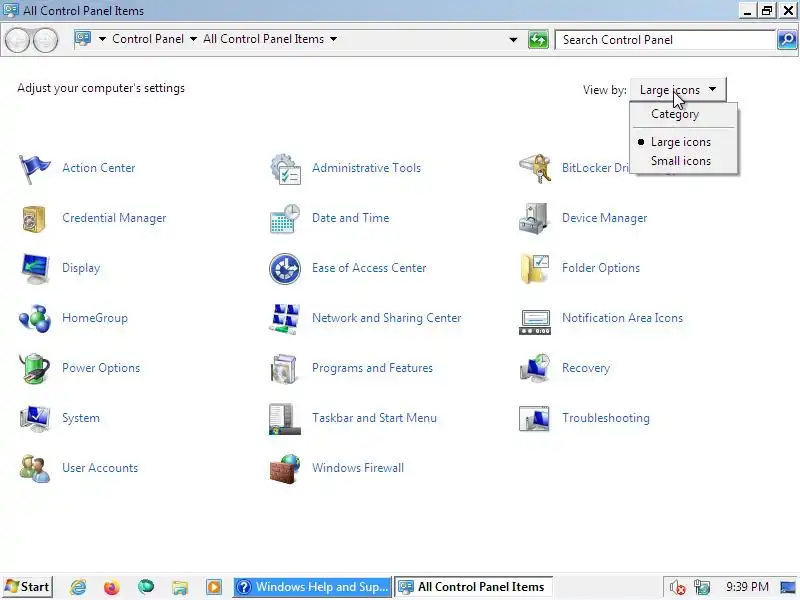Open the address bar history dropdown arrow
The width and height of the screenshot is (800, 600).
tap(513, 39)
